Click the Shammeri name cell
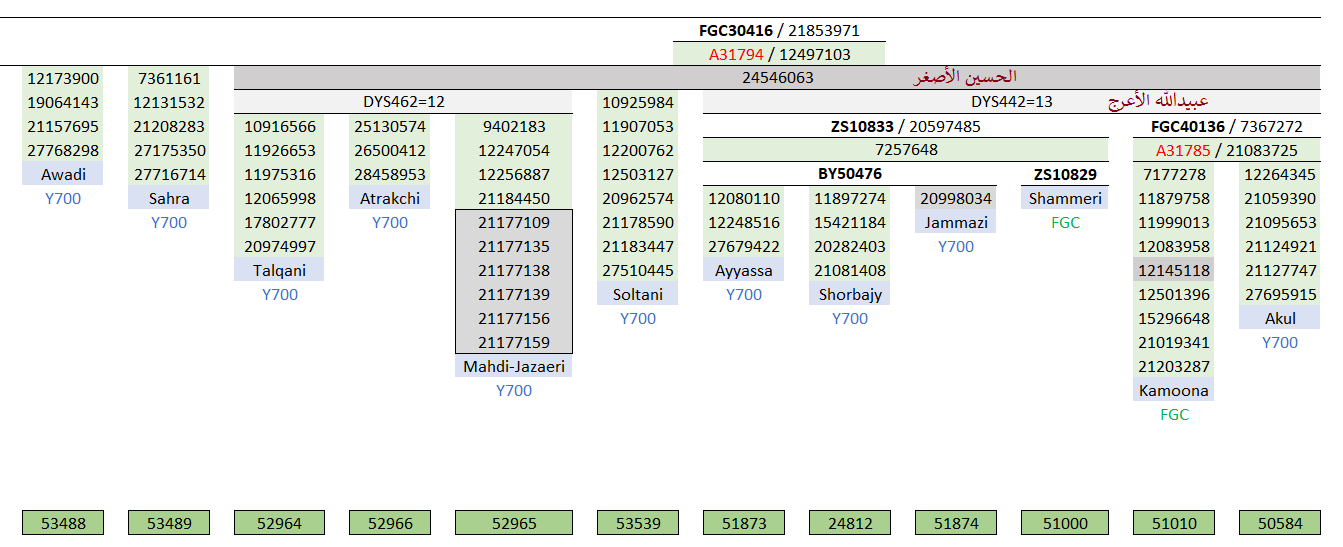The width and height of the screenshot is (1343, 547). pyautogui.click(x=1065, y=199)
